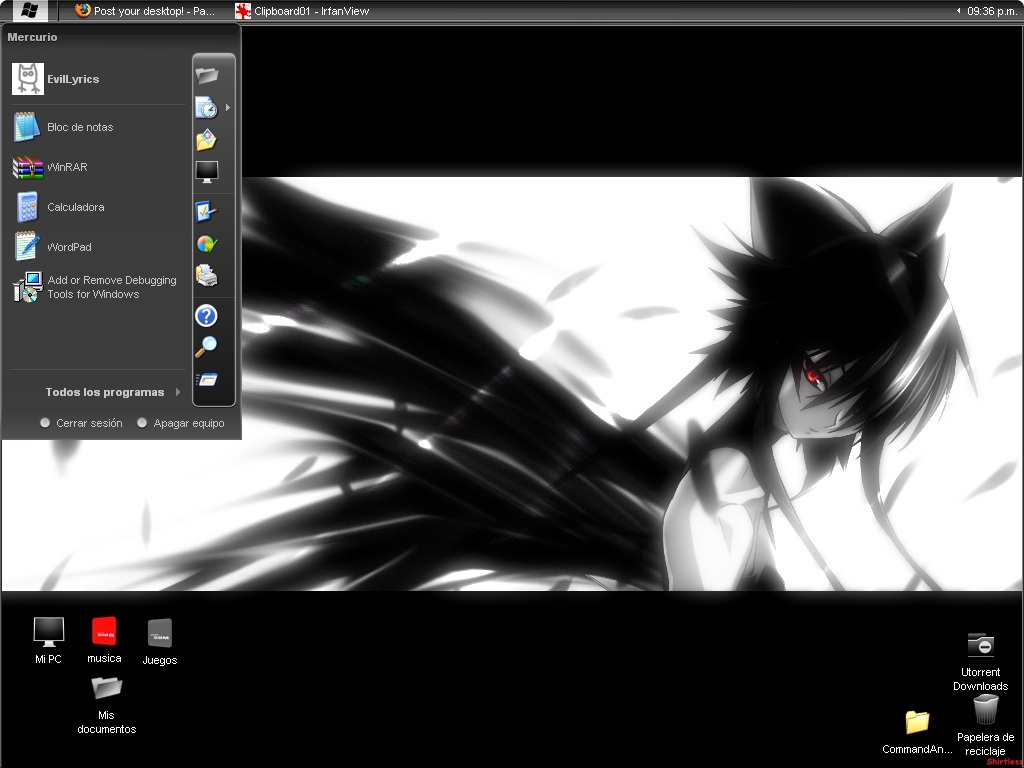Screen dimensions: 1024x768
Task: Open the printer icon in start menu
Action: pyautogui.click(x=206, y=276)
